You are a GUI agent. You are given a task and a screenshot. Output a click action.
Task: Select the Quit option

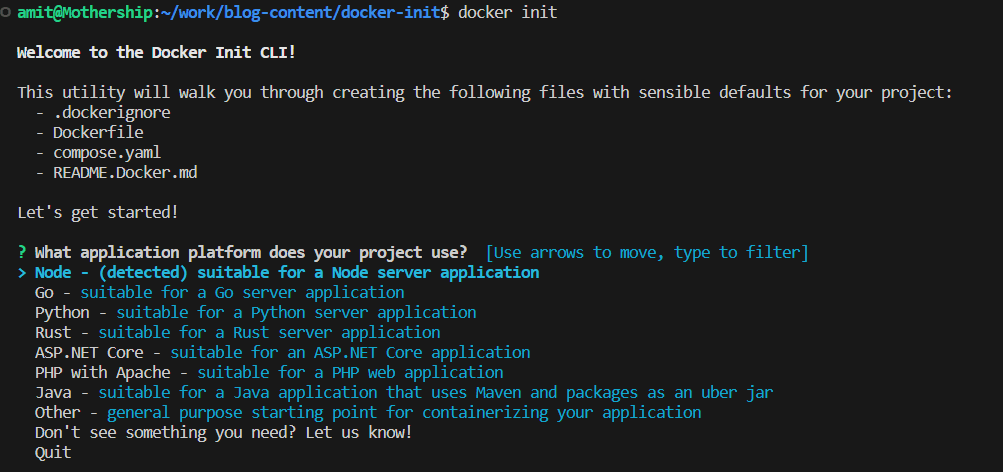(53, 453)
